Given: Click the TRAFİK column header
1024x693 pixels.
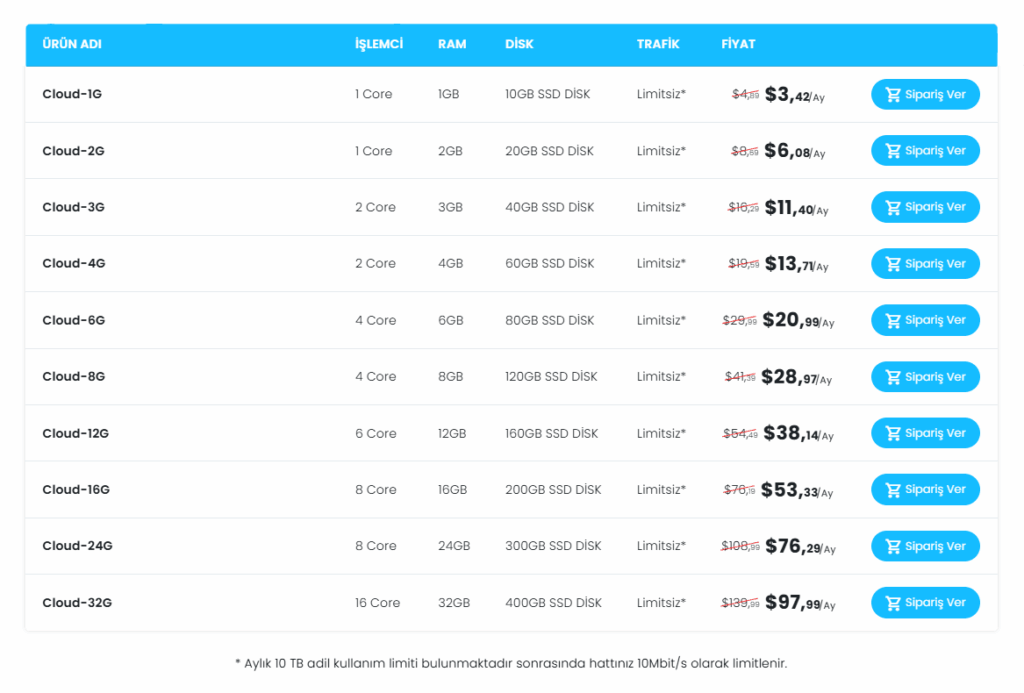Looking at the screenshot, I should 658,44.
